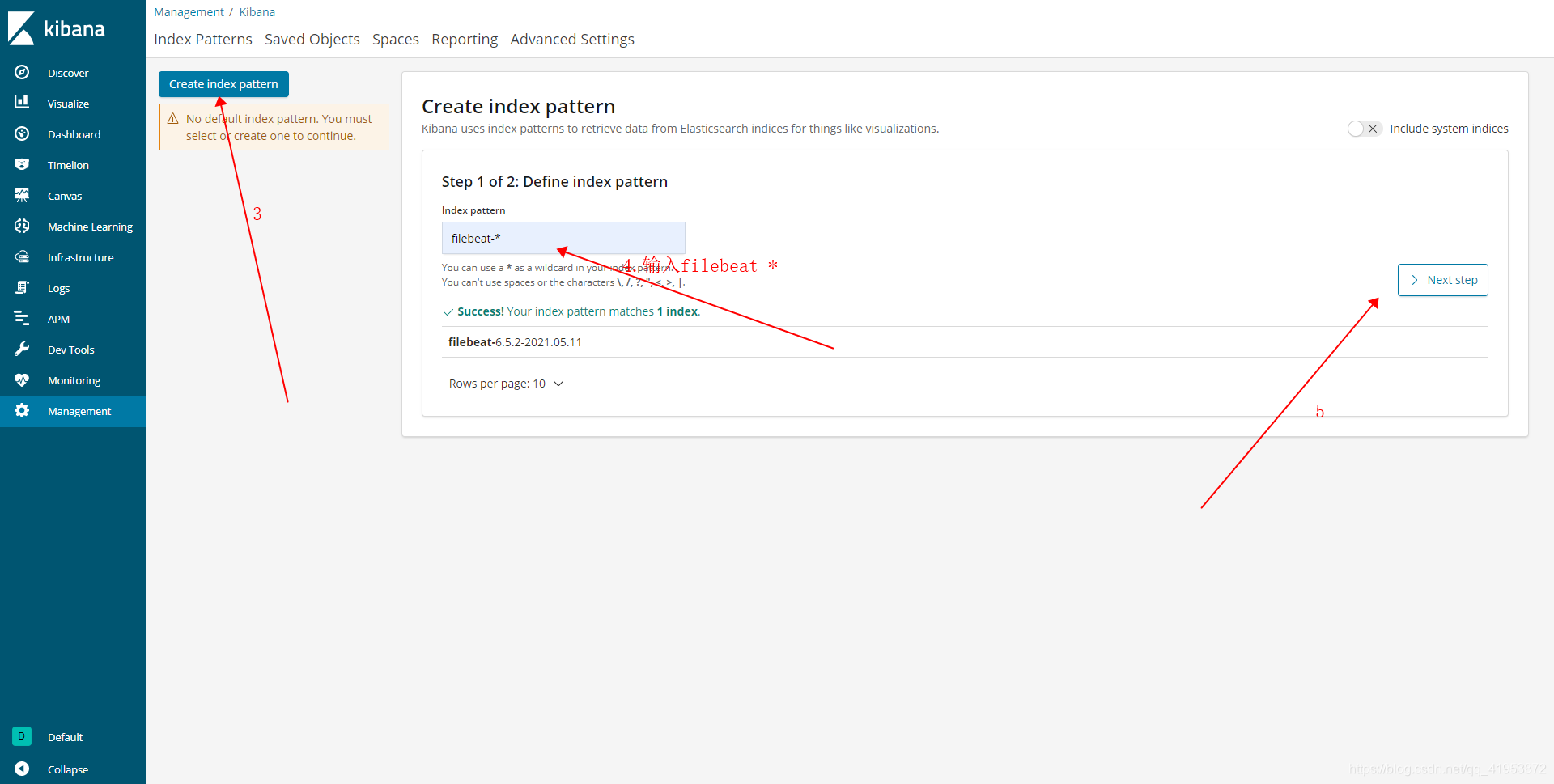Click Step 1 of 2 heading text
Viewport: 1554px width, 784px height.
[554, 182]
